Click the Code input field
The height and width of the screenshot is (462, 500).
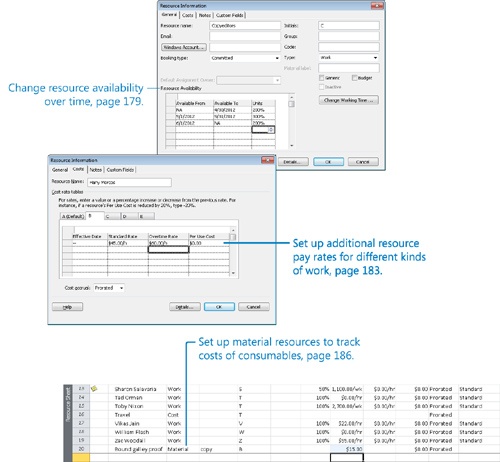[x=349, y=47]
